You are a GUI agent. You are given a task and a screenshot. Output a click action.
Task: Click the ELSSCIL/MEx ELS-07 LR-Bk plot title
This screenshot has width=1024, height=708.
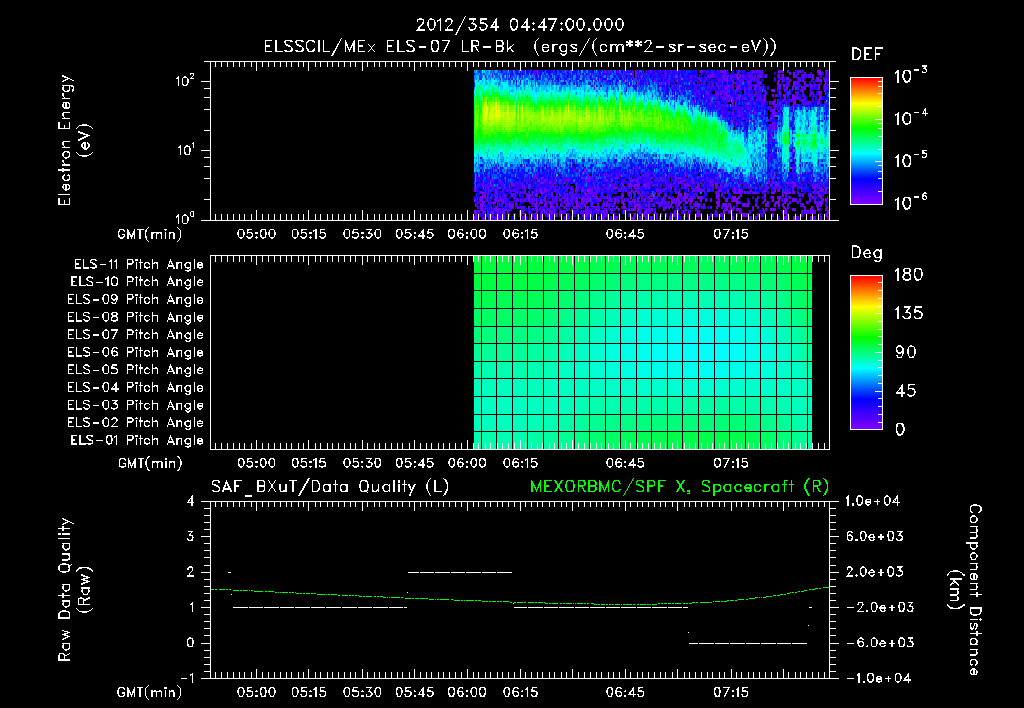(520, 47)
